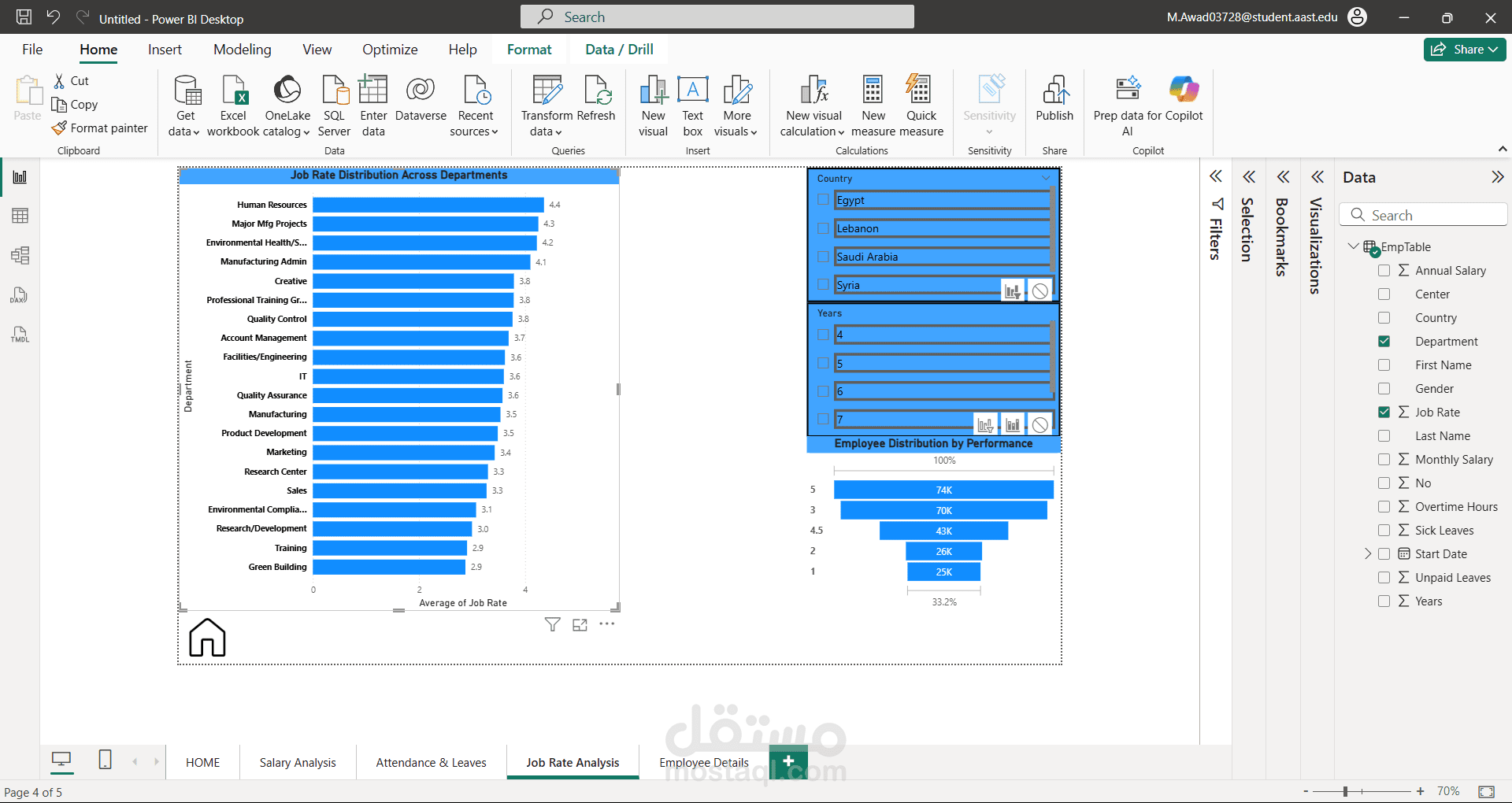
Task: Collapse the EmpTable tree
Action: (1353, 246)
